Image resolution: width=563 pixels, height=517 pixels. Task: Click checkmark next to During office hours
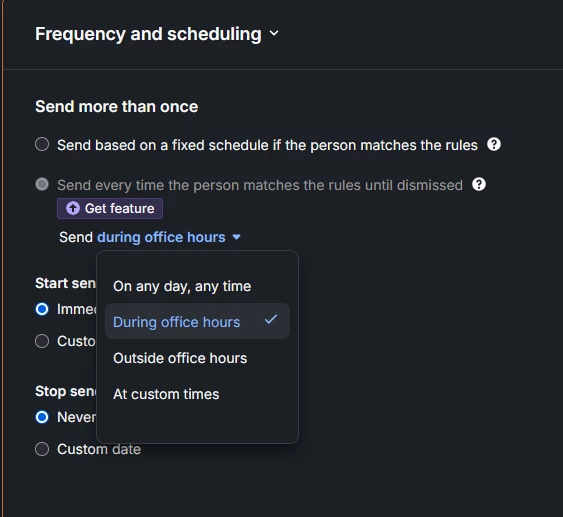pyautogui.click(x=271, y=320)
